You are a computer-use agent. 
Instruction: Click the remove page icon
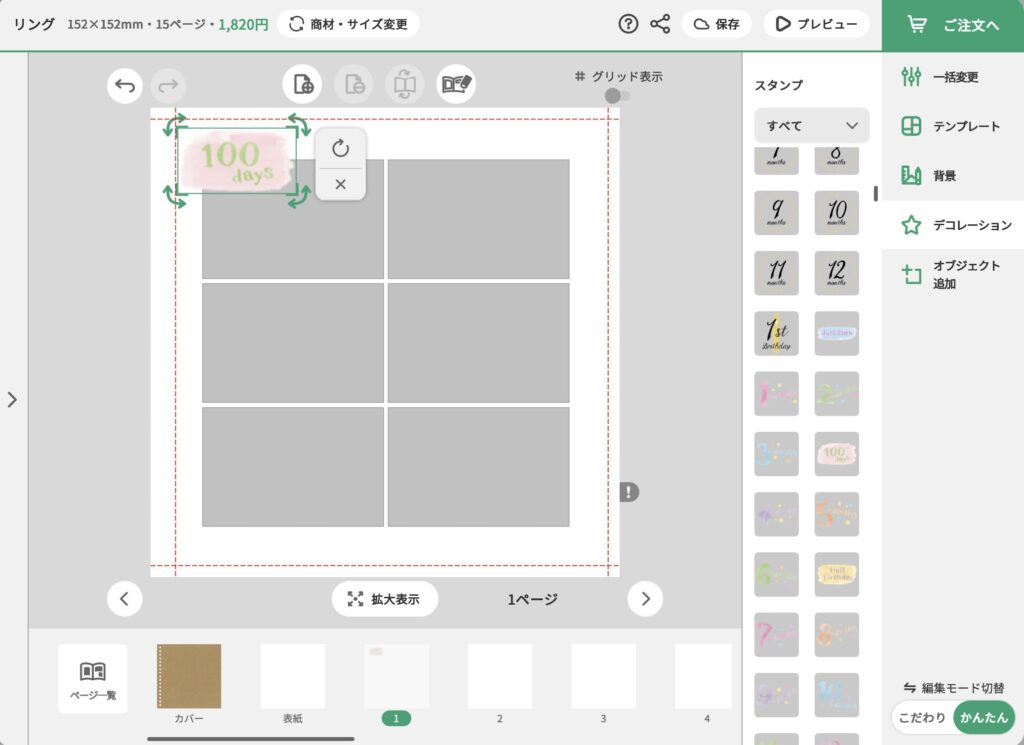coord(353,84)
